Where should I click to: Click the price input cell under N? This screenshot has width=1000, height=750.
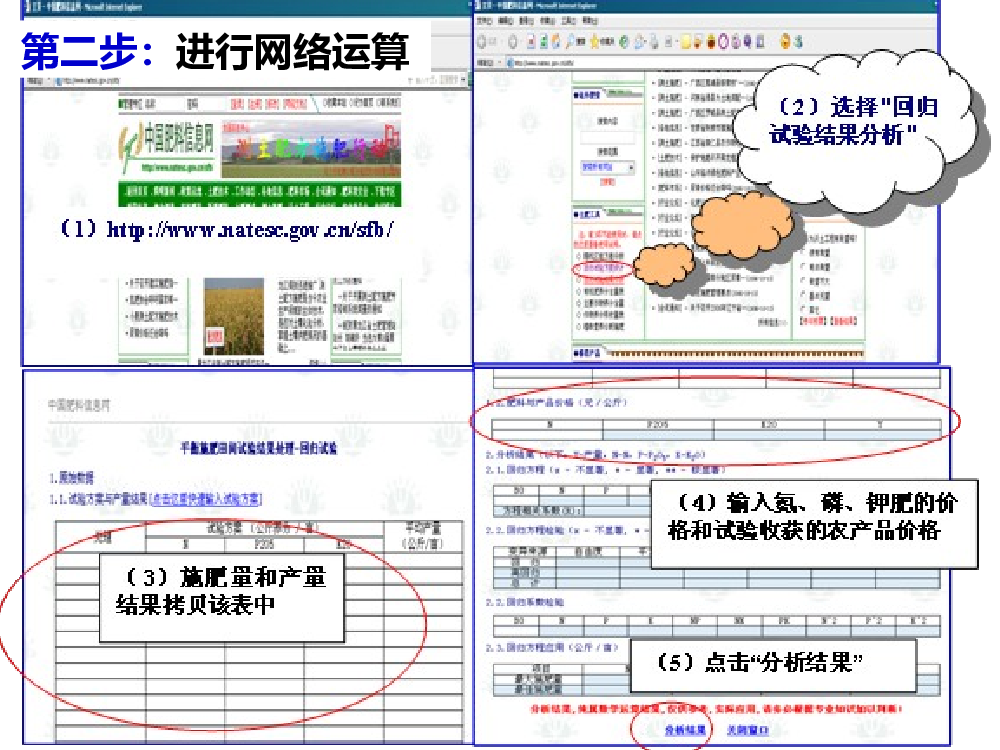point(547,435)
